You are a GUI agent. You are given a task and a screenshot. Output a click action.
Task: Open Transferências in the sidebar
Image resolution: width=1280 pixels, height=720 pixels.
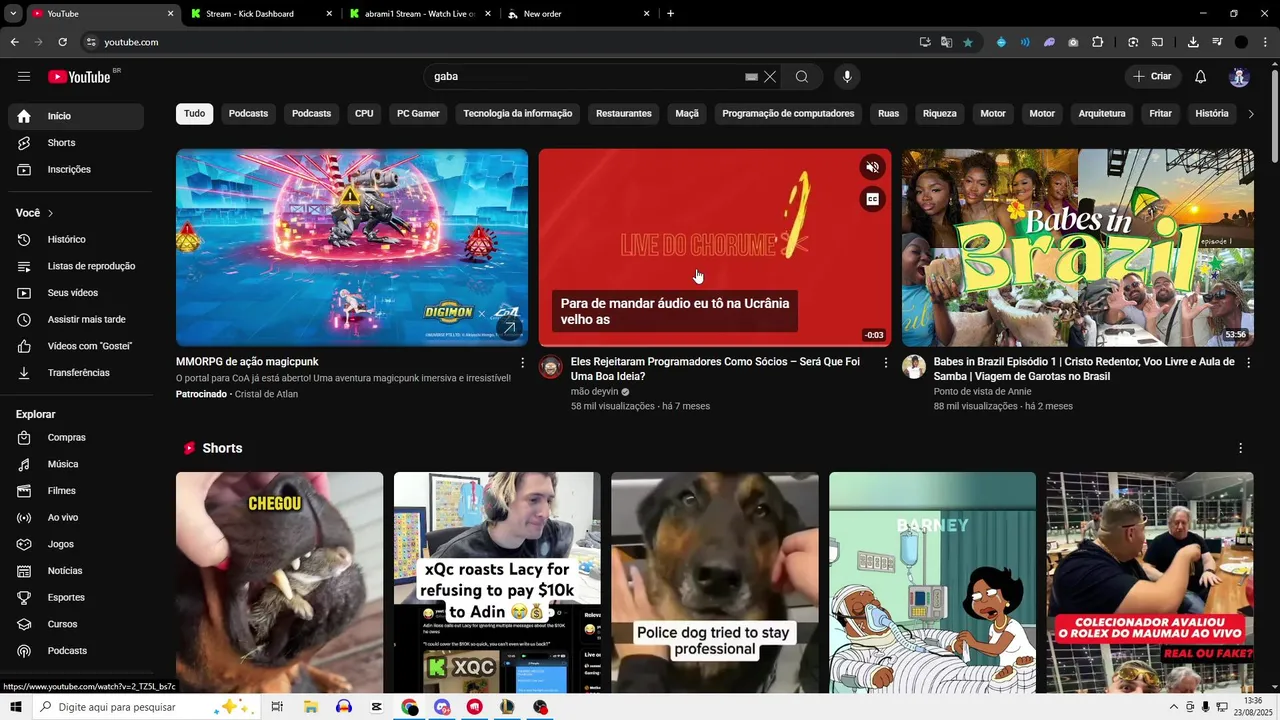76,373
